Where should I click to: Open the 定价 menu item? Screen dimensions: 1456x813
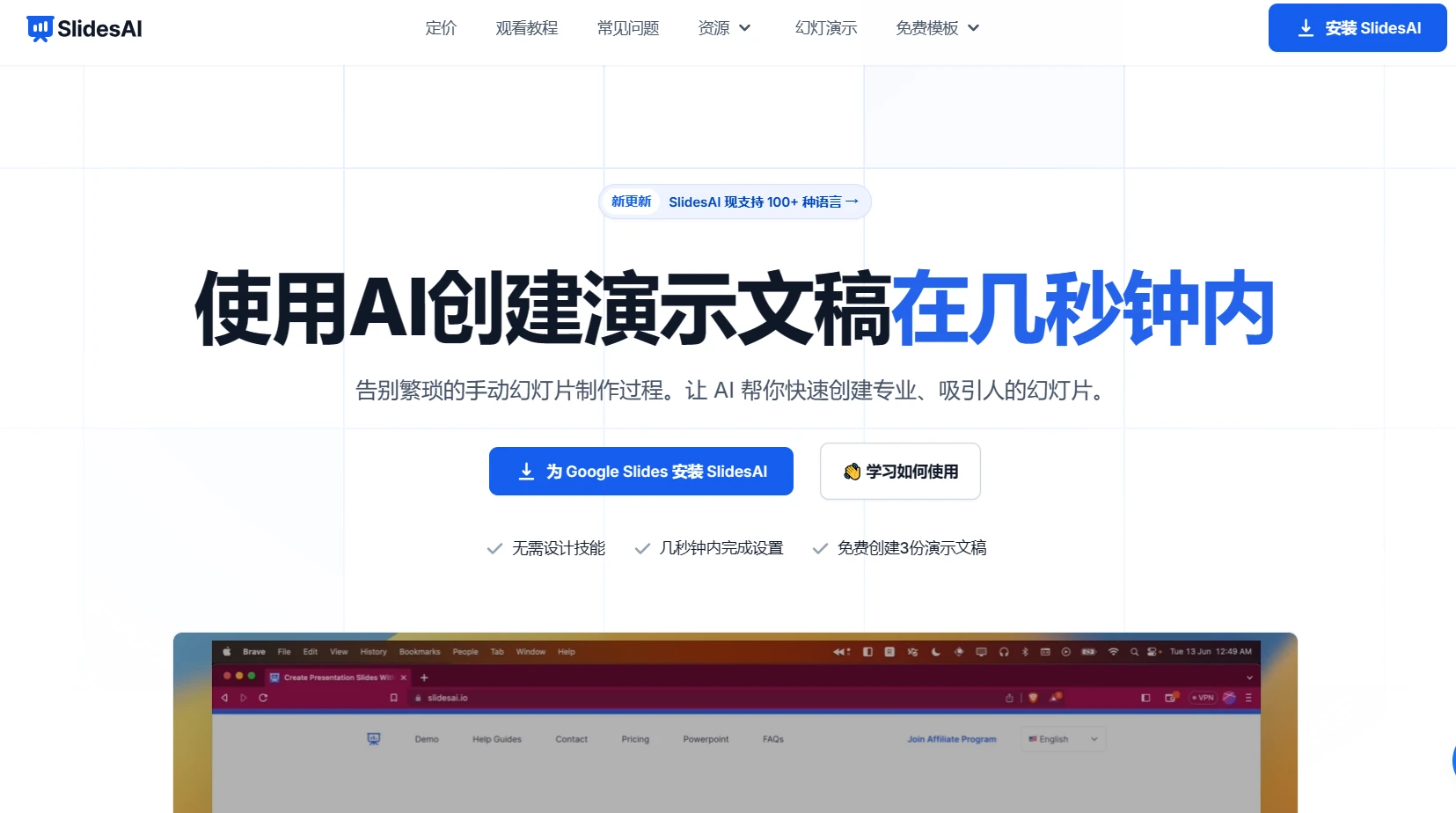pyautogui.click(x=441, y=28)
